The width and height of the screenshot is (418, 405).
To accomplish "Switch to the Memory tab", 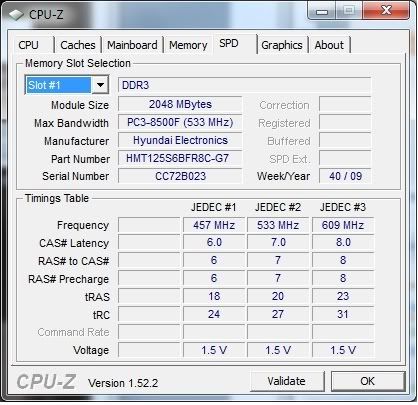I will pos(188,45).
